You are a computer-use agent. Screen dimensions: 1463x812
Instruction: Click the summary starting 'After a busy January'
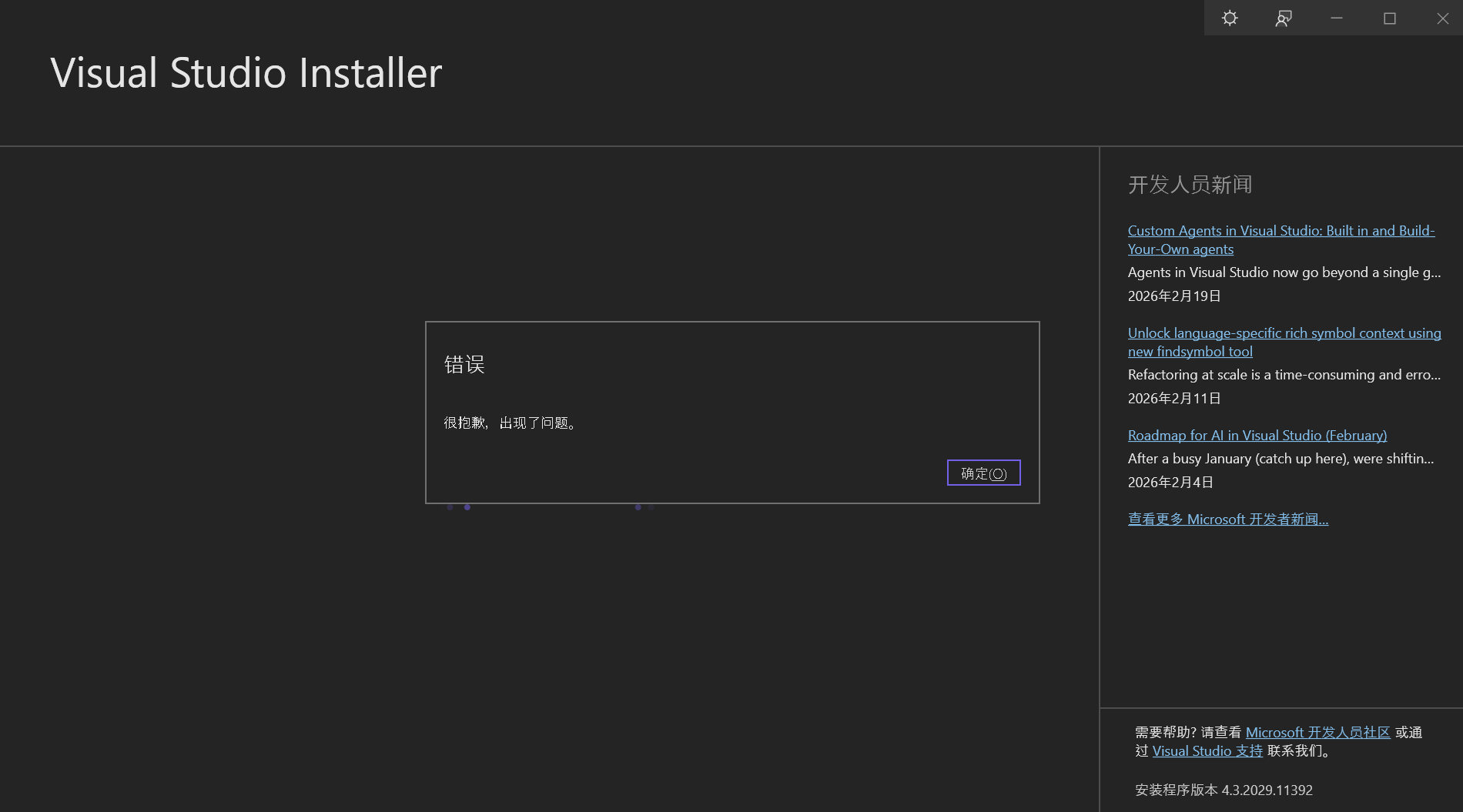(1281, 458)
